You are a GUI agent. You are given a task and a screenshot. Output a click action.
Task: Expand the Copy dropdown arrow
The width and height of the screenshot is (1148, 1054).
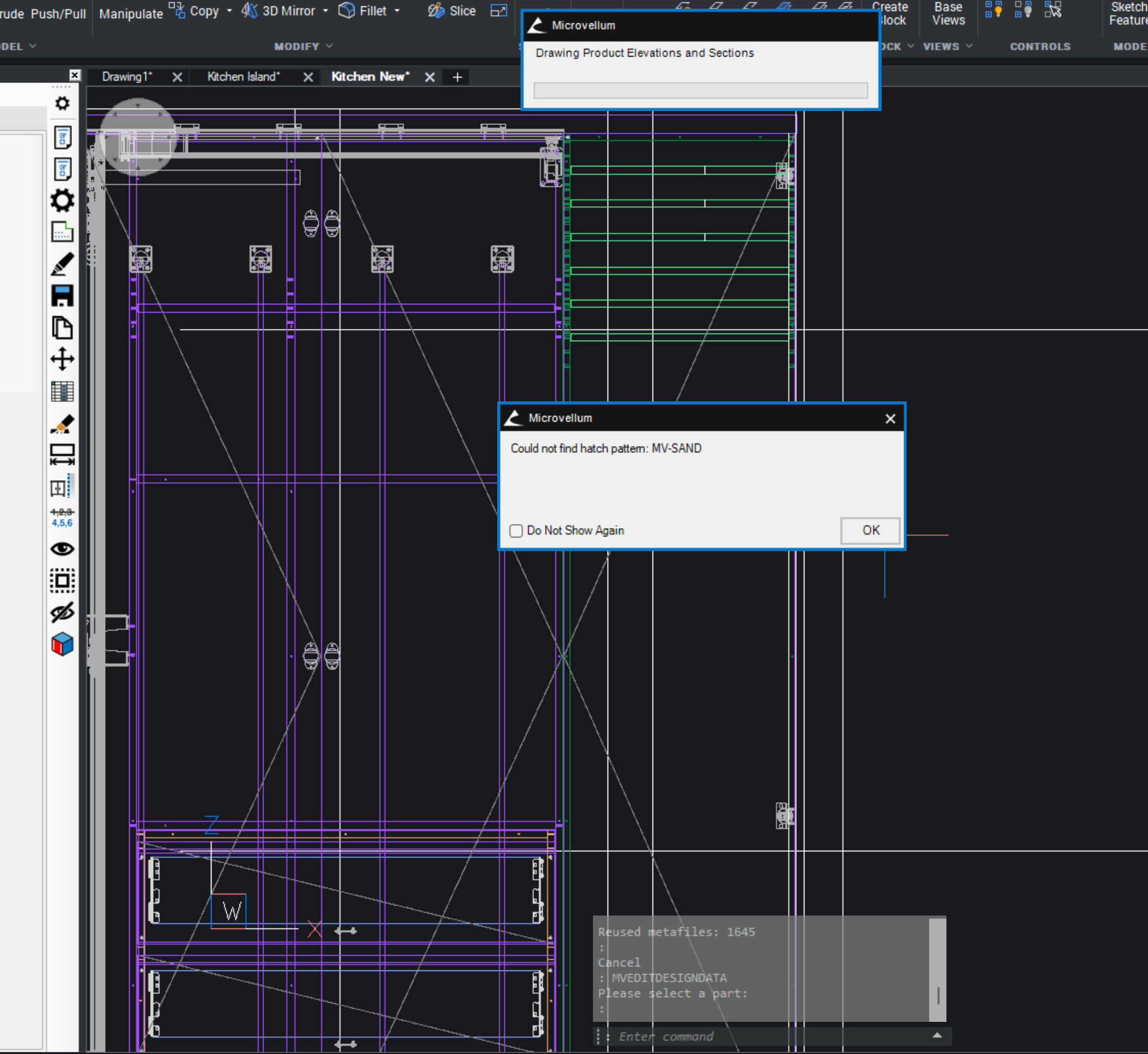click(229, 11)
